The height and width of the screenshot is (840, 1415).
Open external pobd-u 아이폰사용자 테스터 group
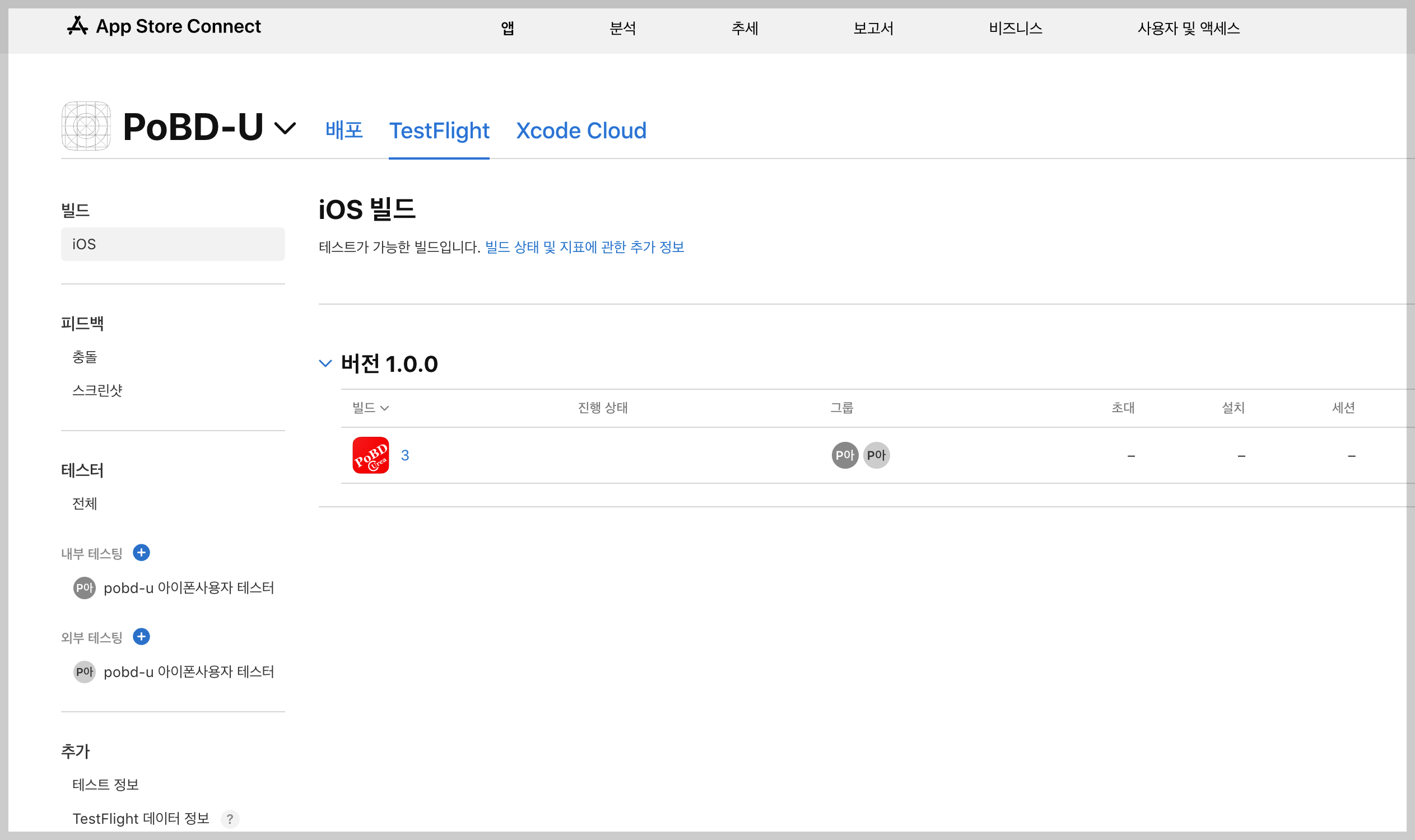pos(188,672)
